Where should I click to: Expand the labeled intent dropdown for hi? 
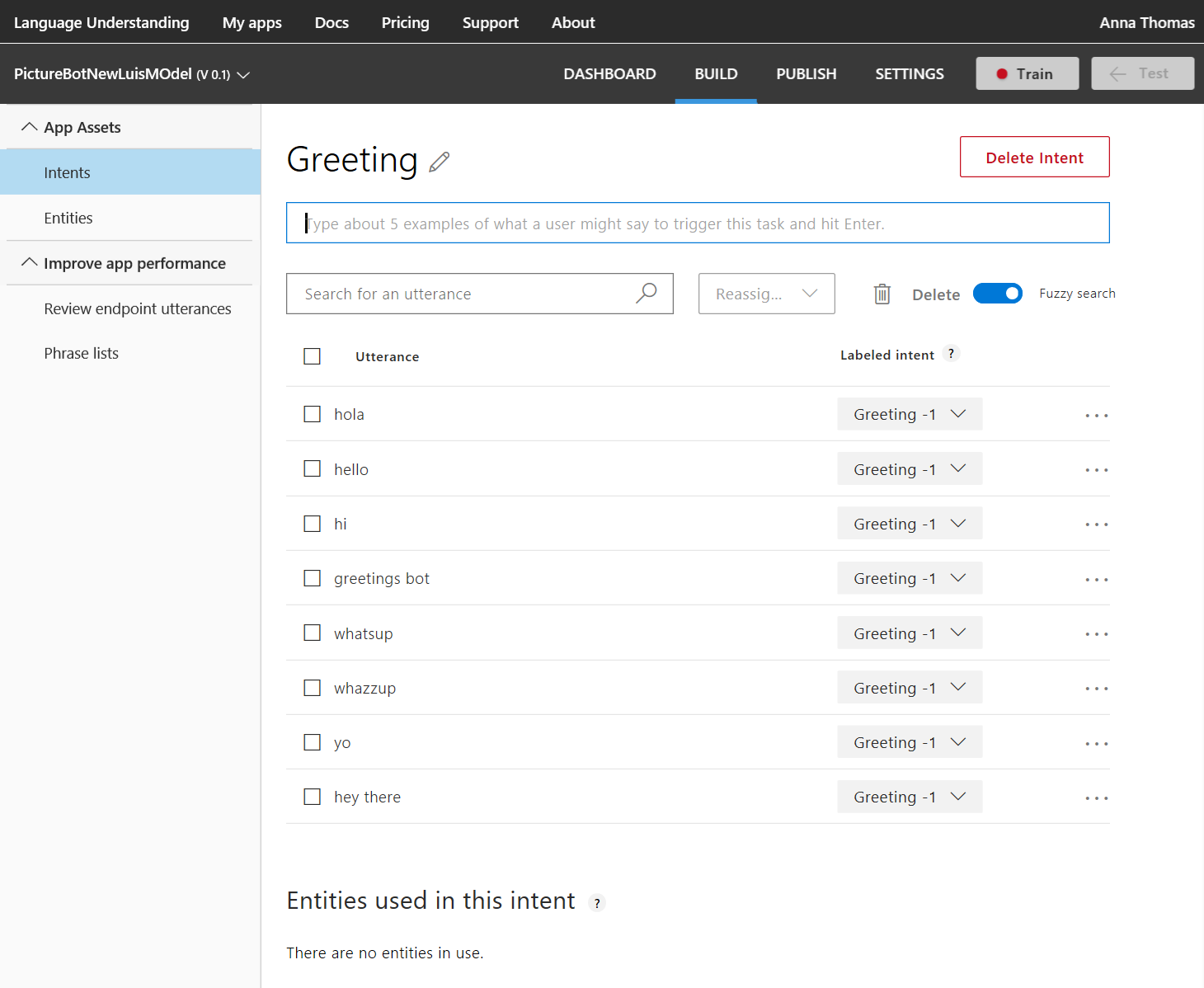pos(910,524)
